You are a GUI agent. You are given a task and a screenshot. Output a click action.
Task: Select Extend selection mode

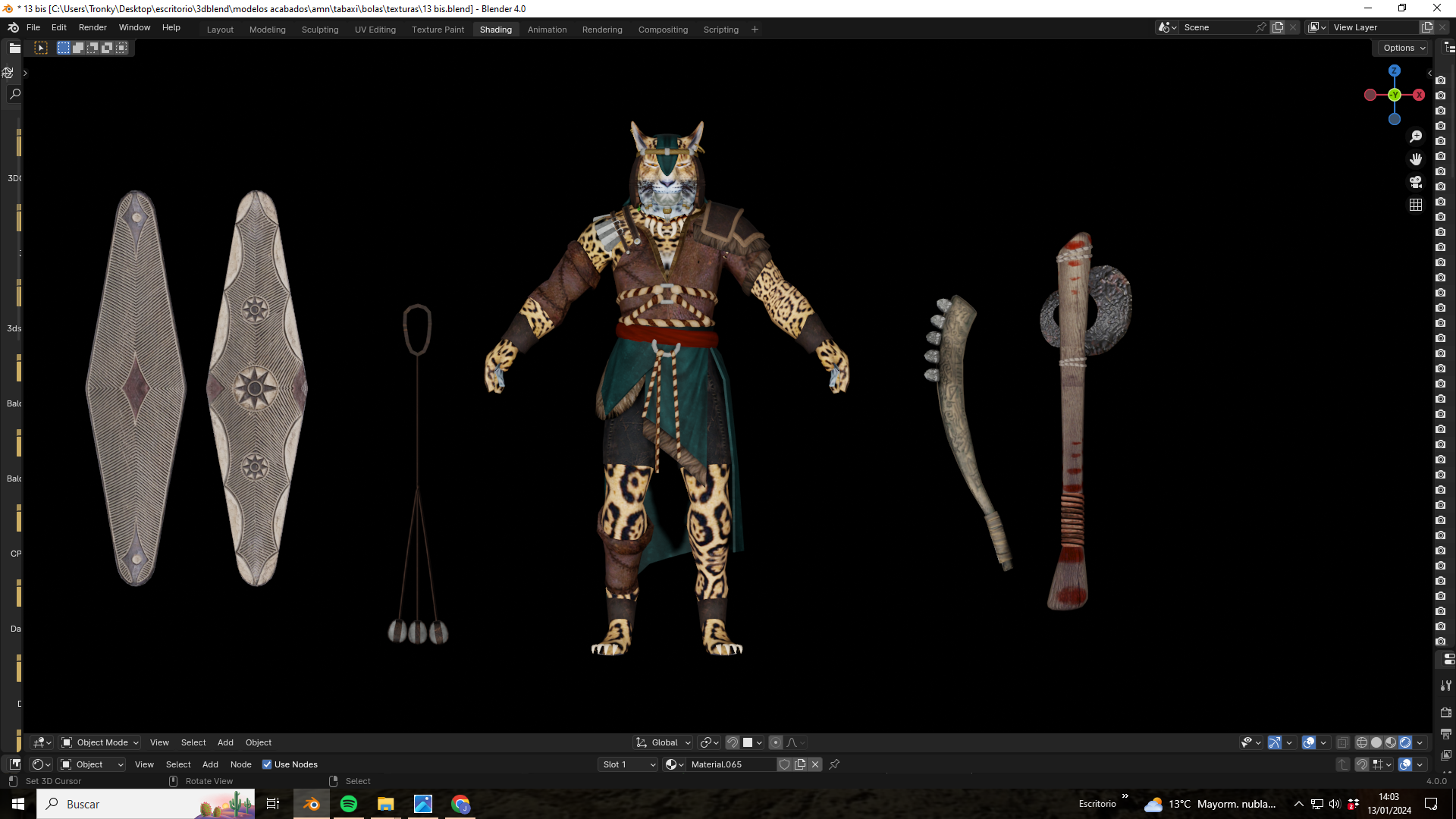tap(78, 48)
